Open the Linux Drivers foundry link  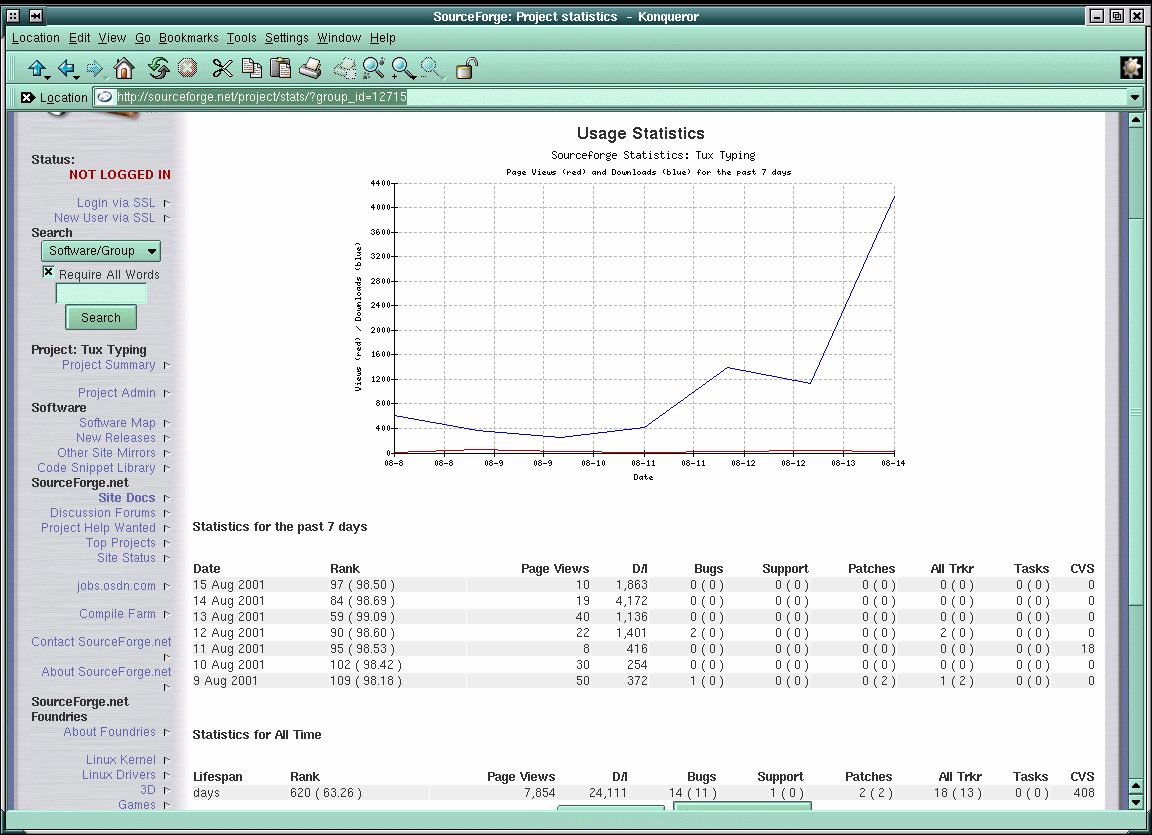point(118,775)
